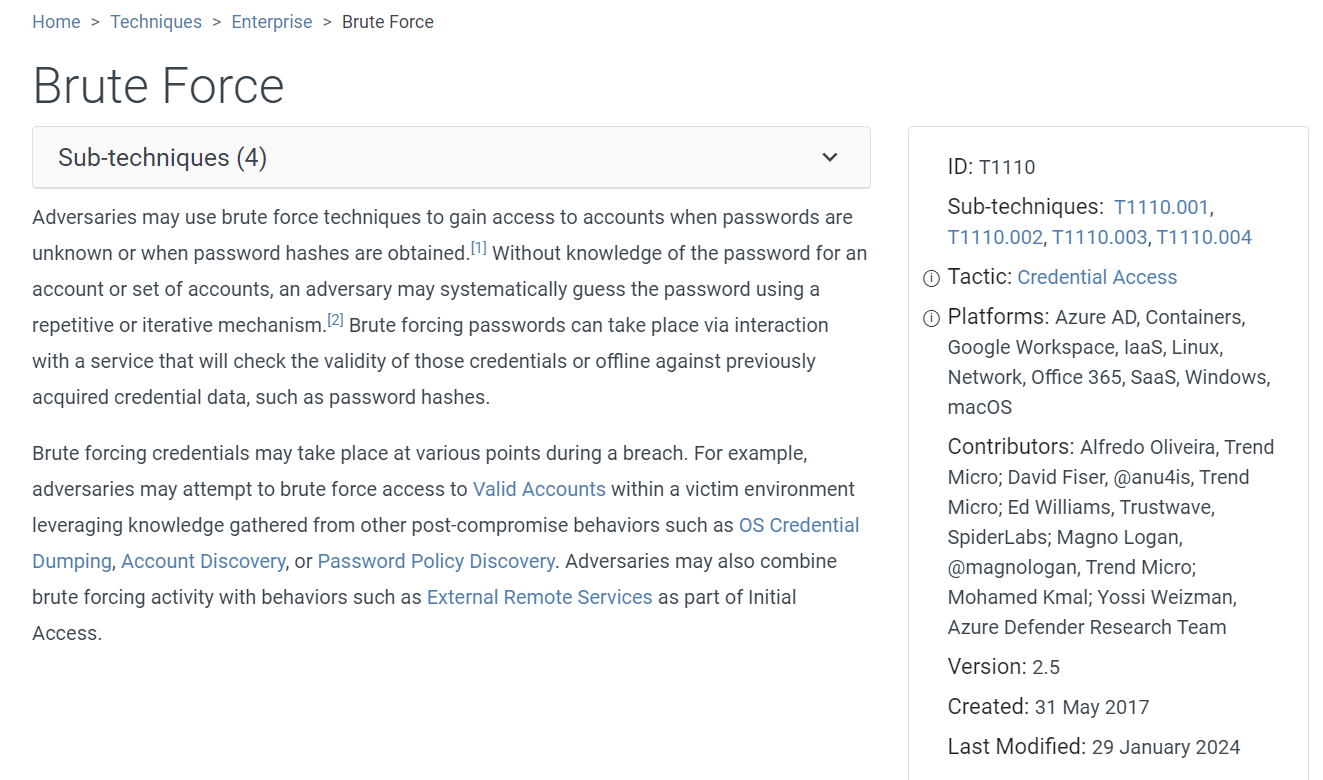This screenshot has width=1323, height=780.
Task: Open sub-technique T1110.002 link
Action: [x=994, y=237]
